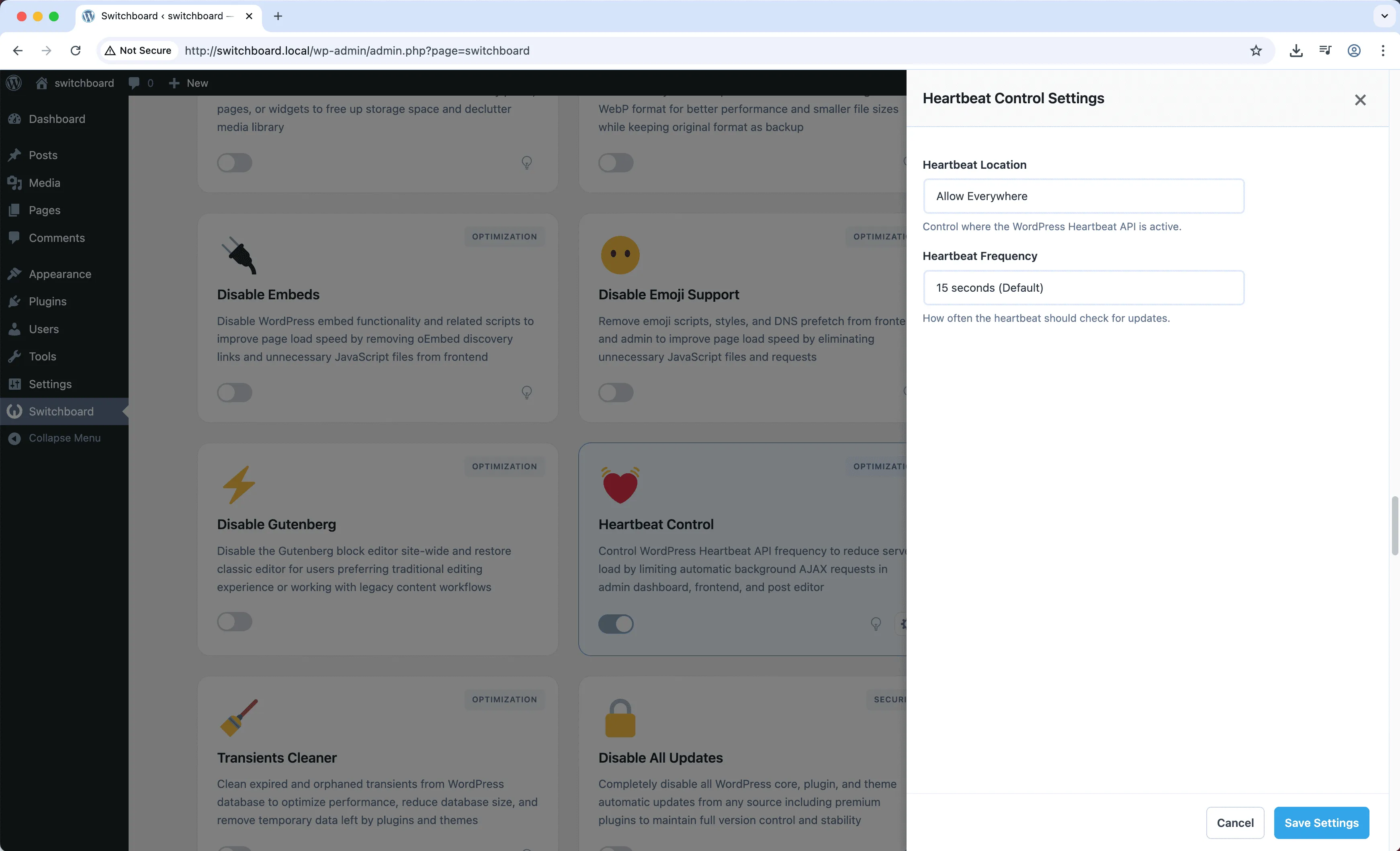Enable the Disable Gutenberg toggle
The width and height of the screenshot is (1400, 851).
tap(234, 622)
